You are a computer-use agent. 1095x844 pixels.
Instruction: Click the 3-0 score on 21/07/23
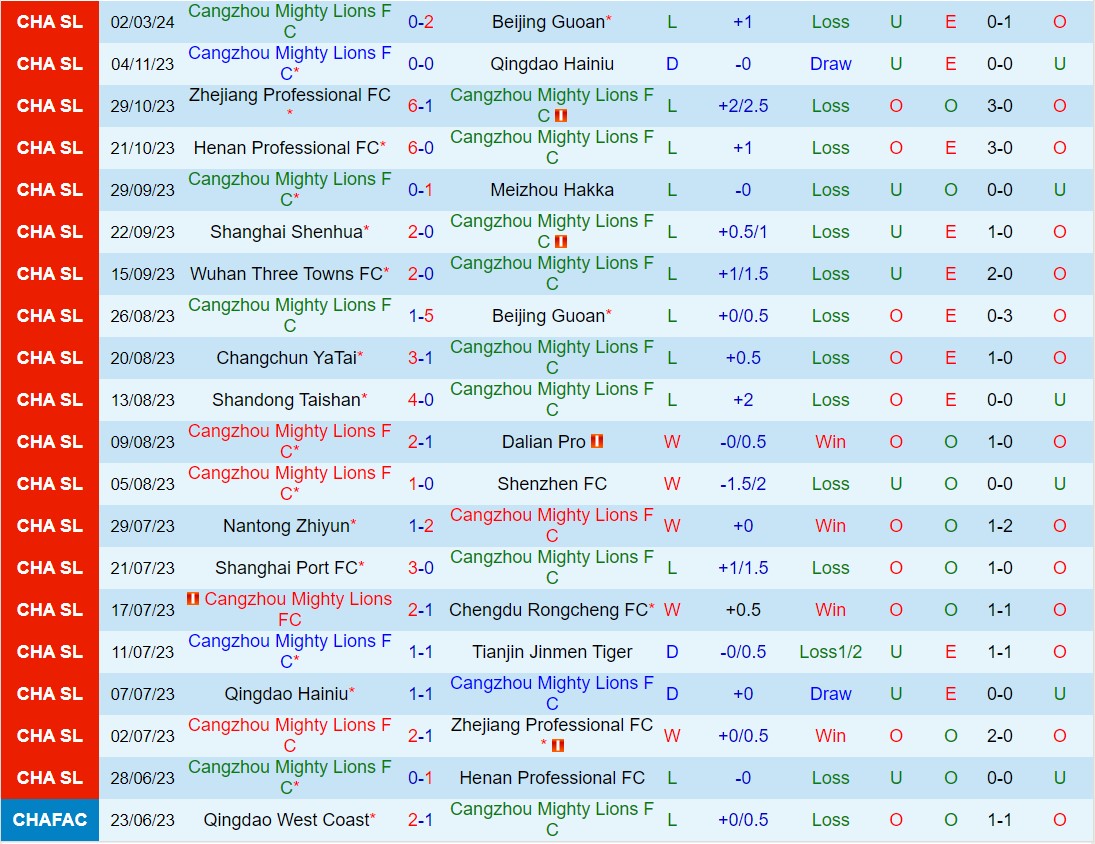click(x=420, y=568)
